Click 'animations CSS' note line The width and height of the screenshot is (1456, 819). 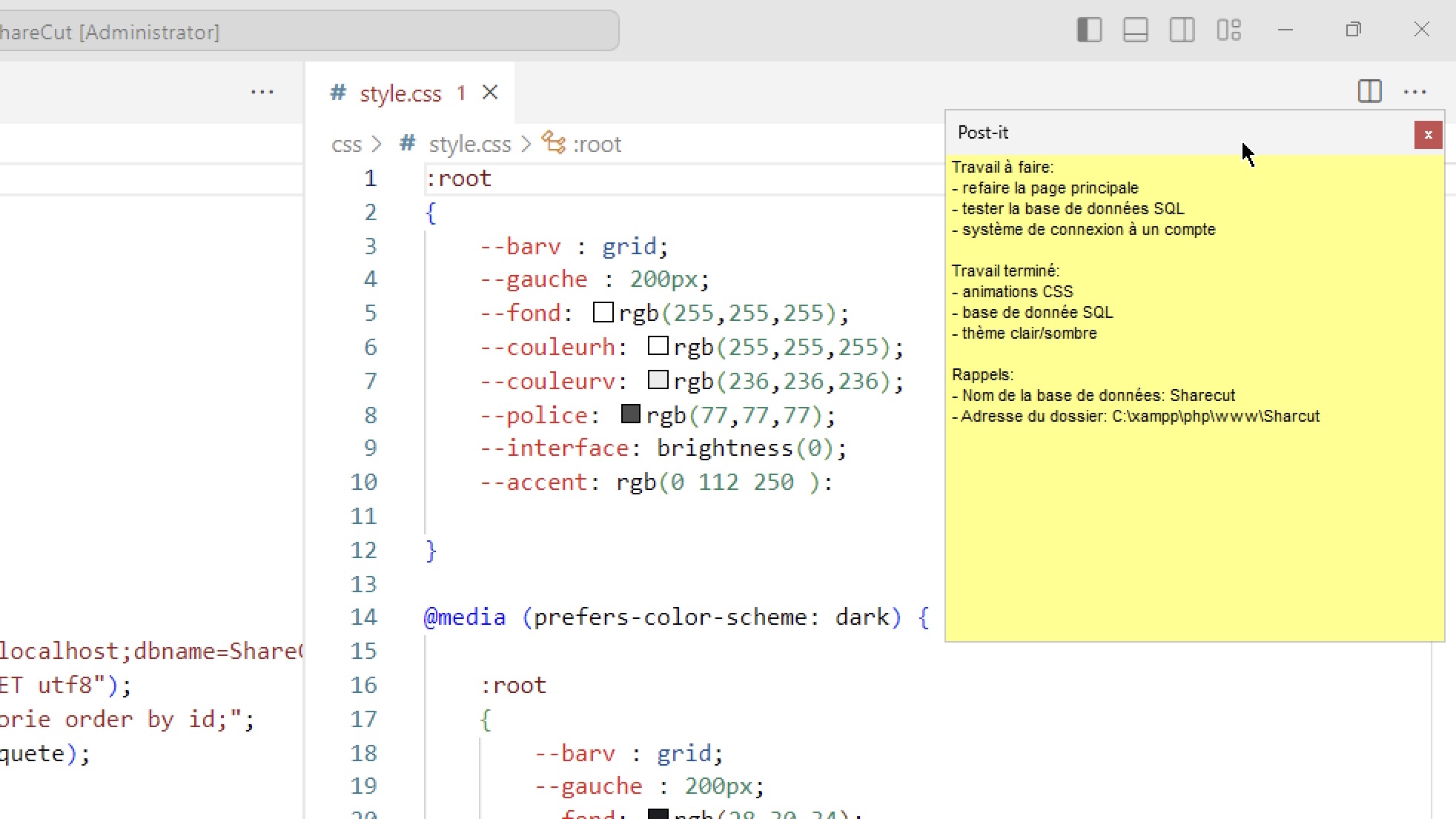[x=1017, y=292]
